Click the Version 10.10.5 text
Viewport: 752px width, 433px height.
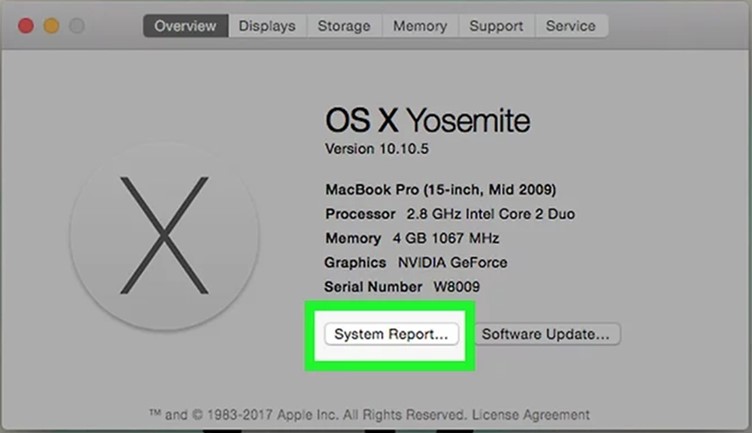(375, 148)
